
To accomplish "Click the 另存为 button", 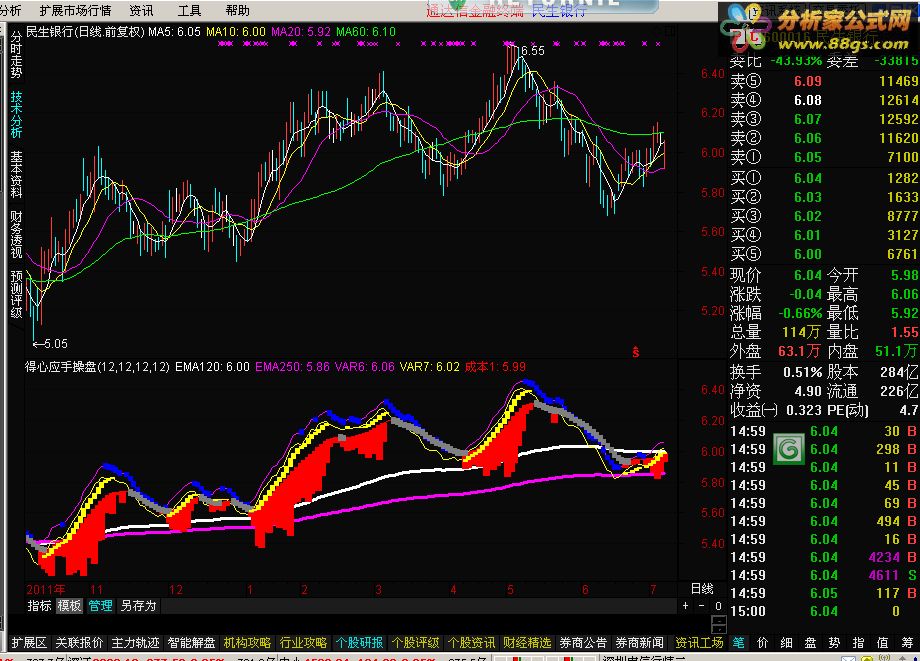I will point(138,606).
